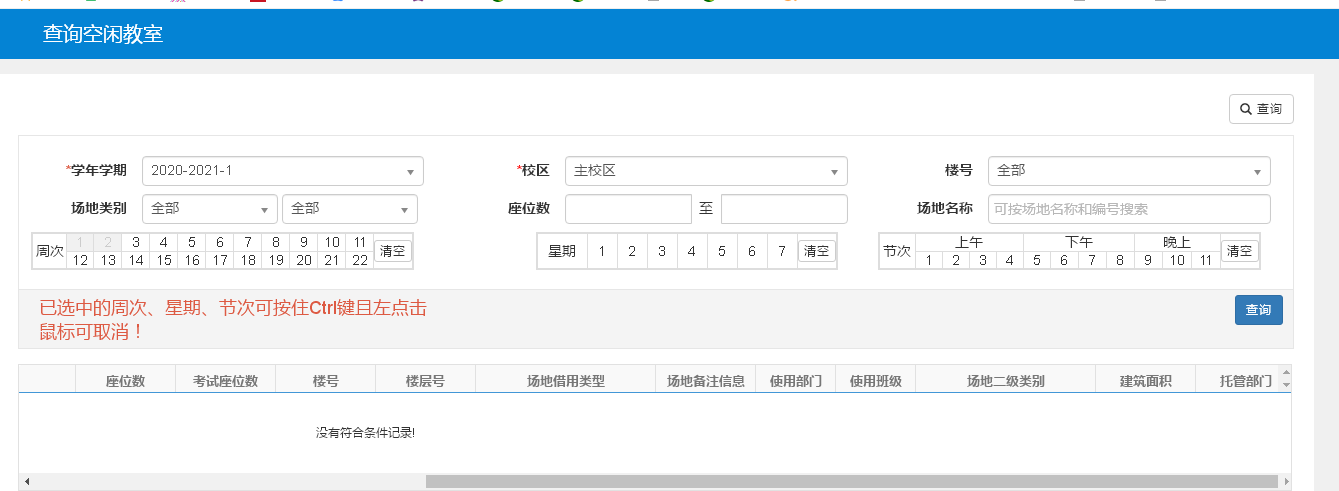Open the 学年学期 dropdown

tap(282, 171)
